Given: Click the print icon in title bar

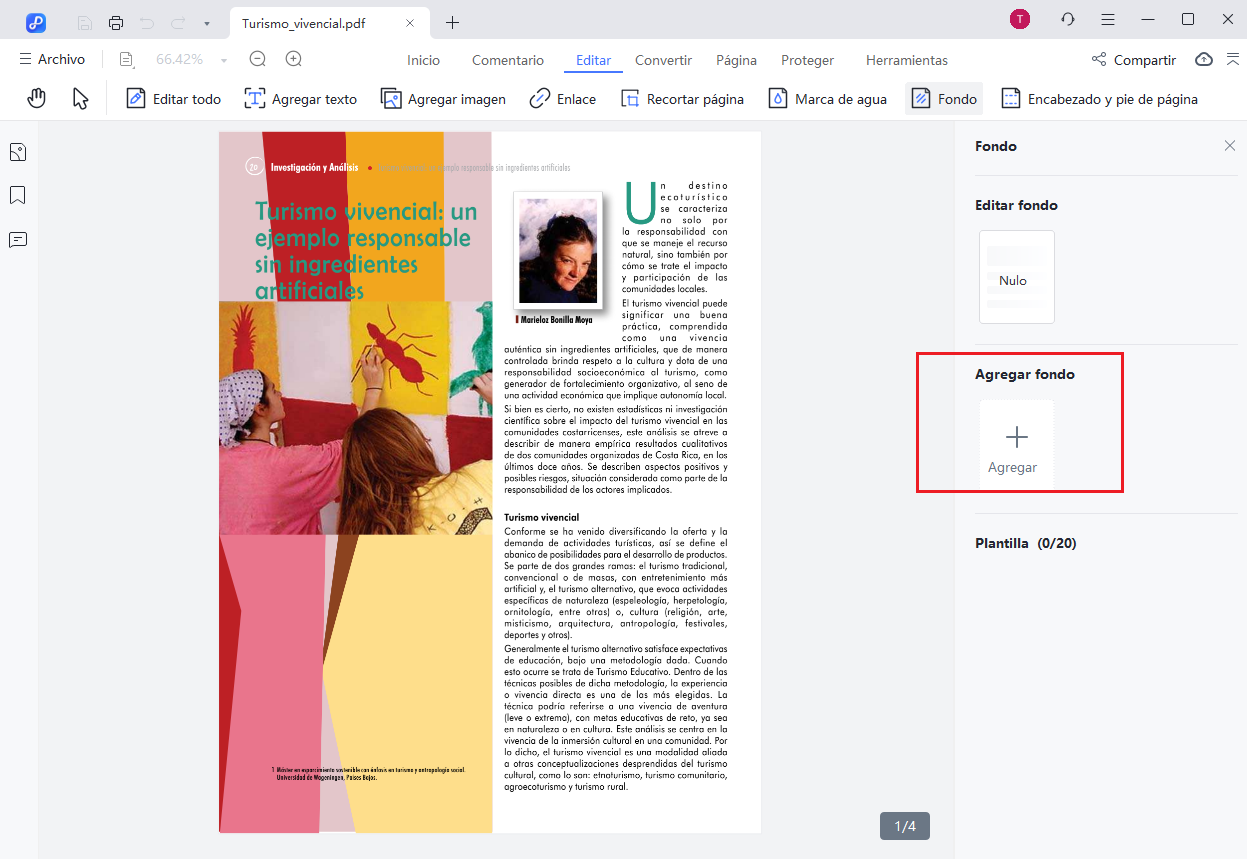Looking at the screenshot, I should click(116, 22).
